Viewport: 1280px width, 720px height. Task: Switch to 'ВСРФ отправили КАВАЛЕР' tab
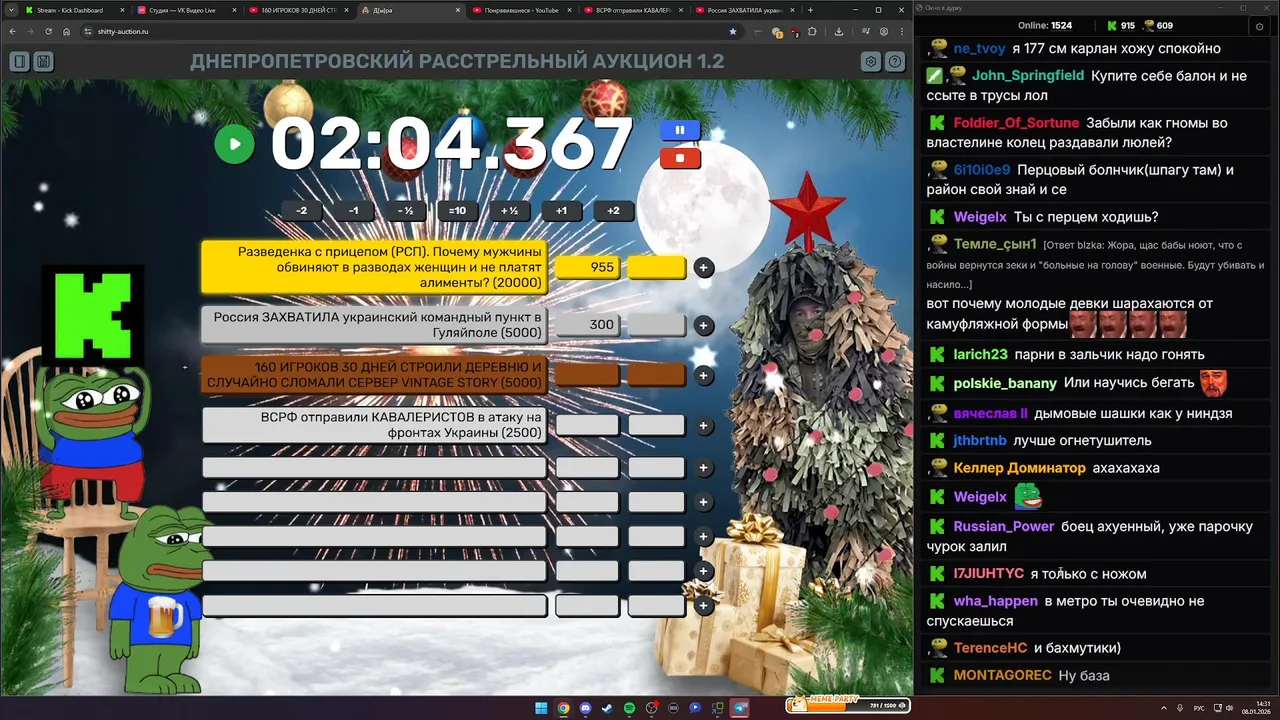pos(631,10)
